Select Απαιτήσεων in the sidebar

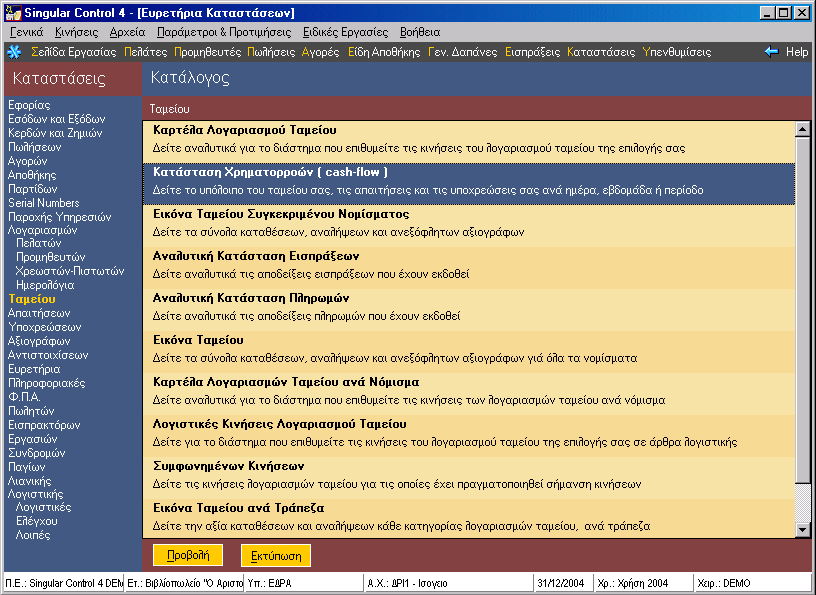pyautogui.click(x=39, y=313)
